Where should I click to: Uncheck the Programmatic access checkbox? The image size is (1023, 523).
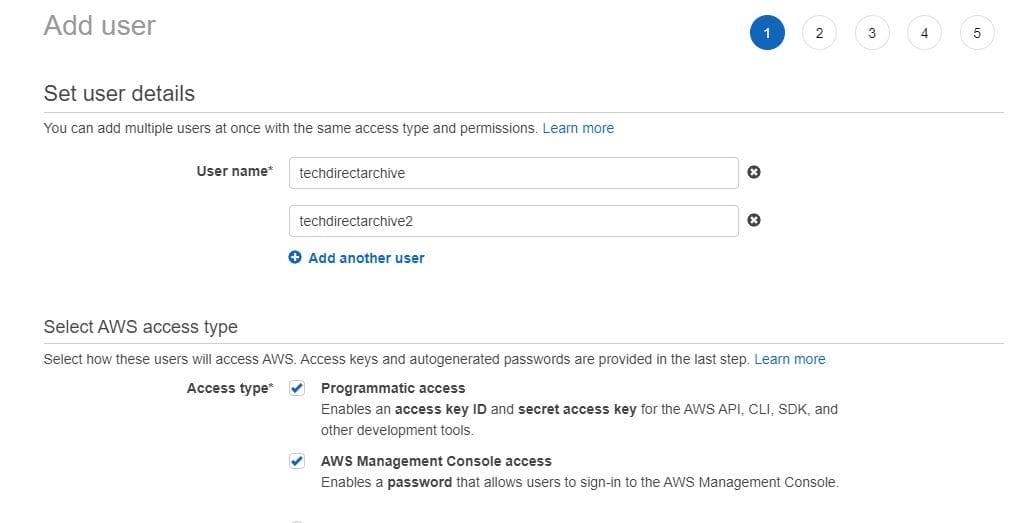tap(297, 388)
